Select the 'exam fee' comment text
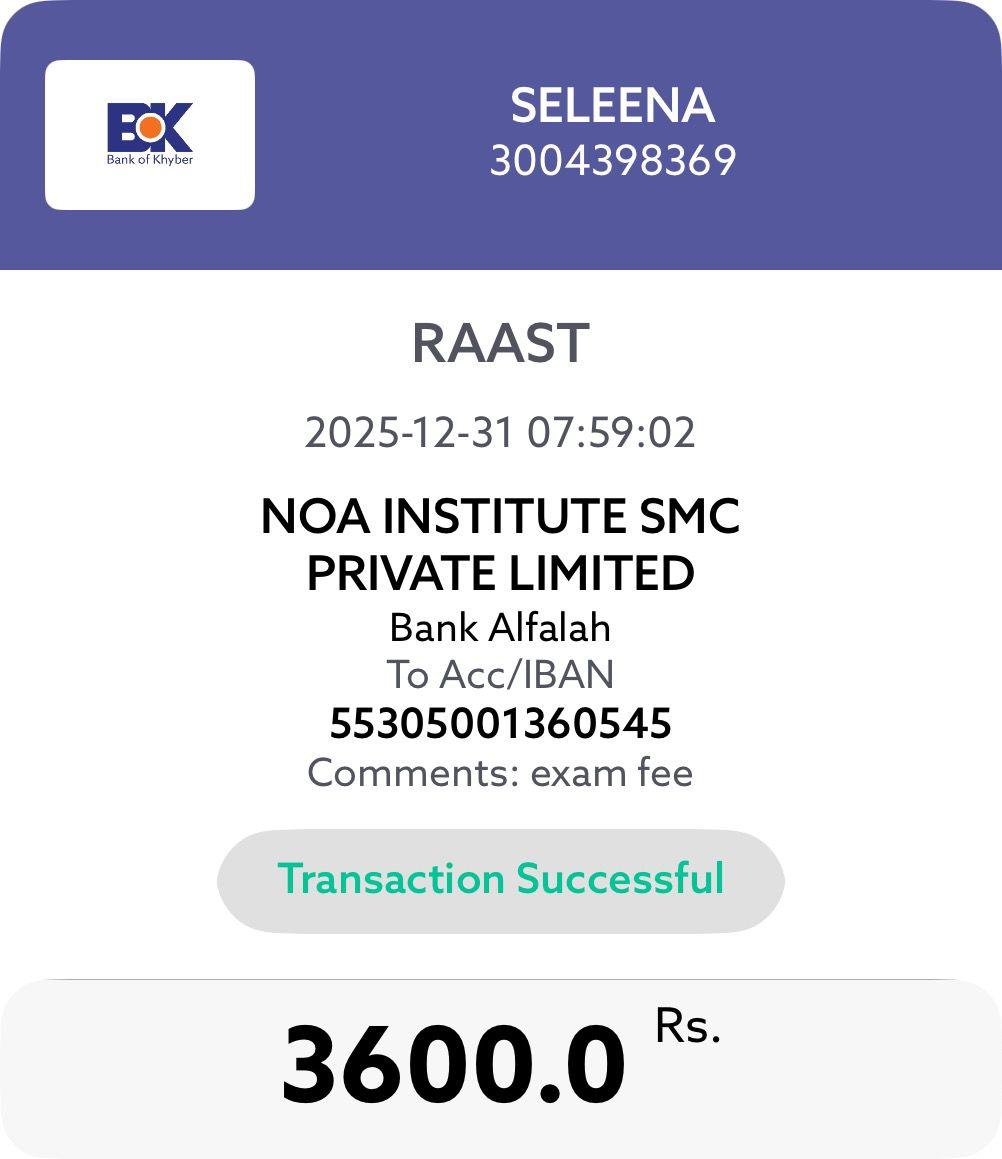This screenshot has width=1002, height=1159. [611, 773]
